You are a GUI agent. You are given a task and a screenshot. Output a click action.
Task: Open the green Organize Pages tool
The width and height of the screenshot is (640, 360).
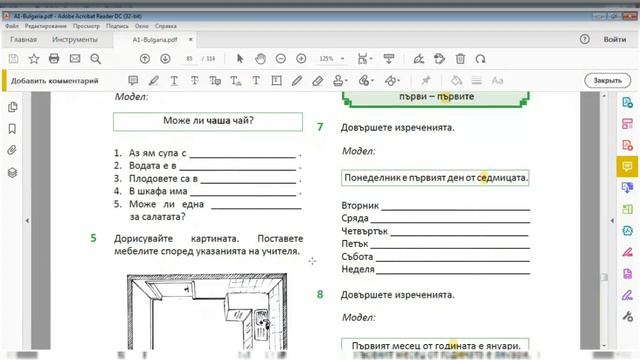[x=627, y=209]
